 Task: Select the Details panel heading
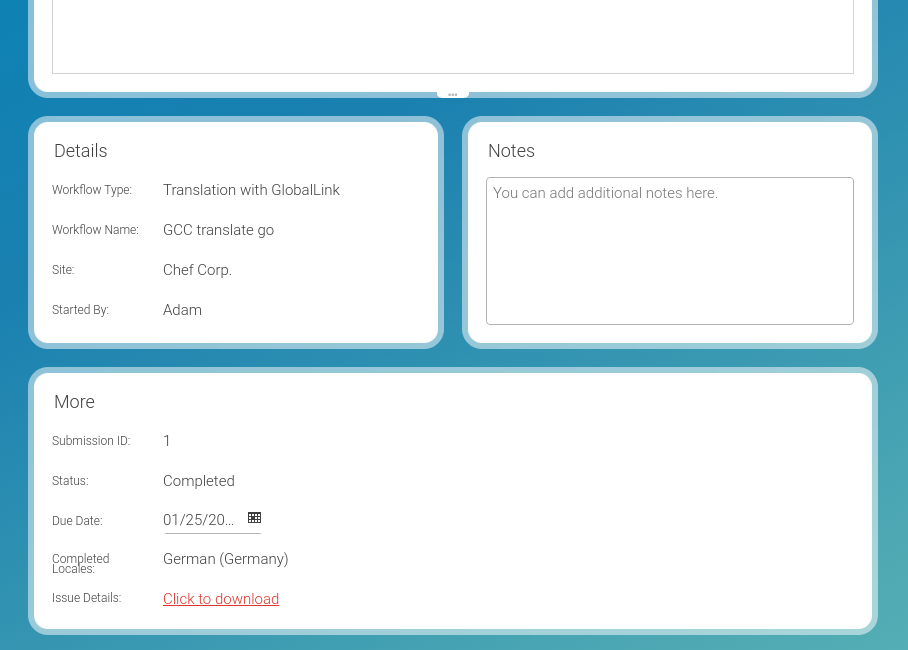(x=80, y=151)
